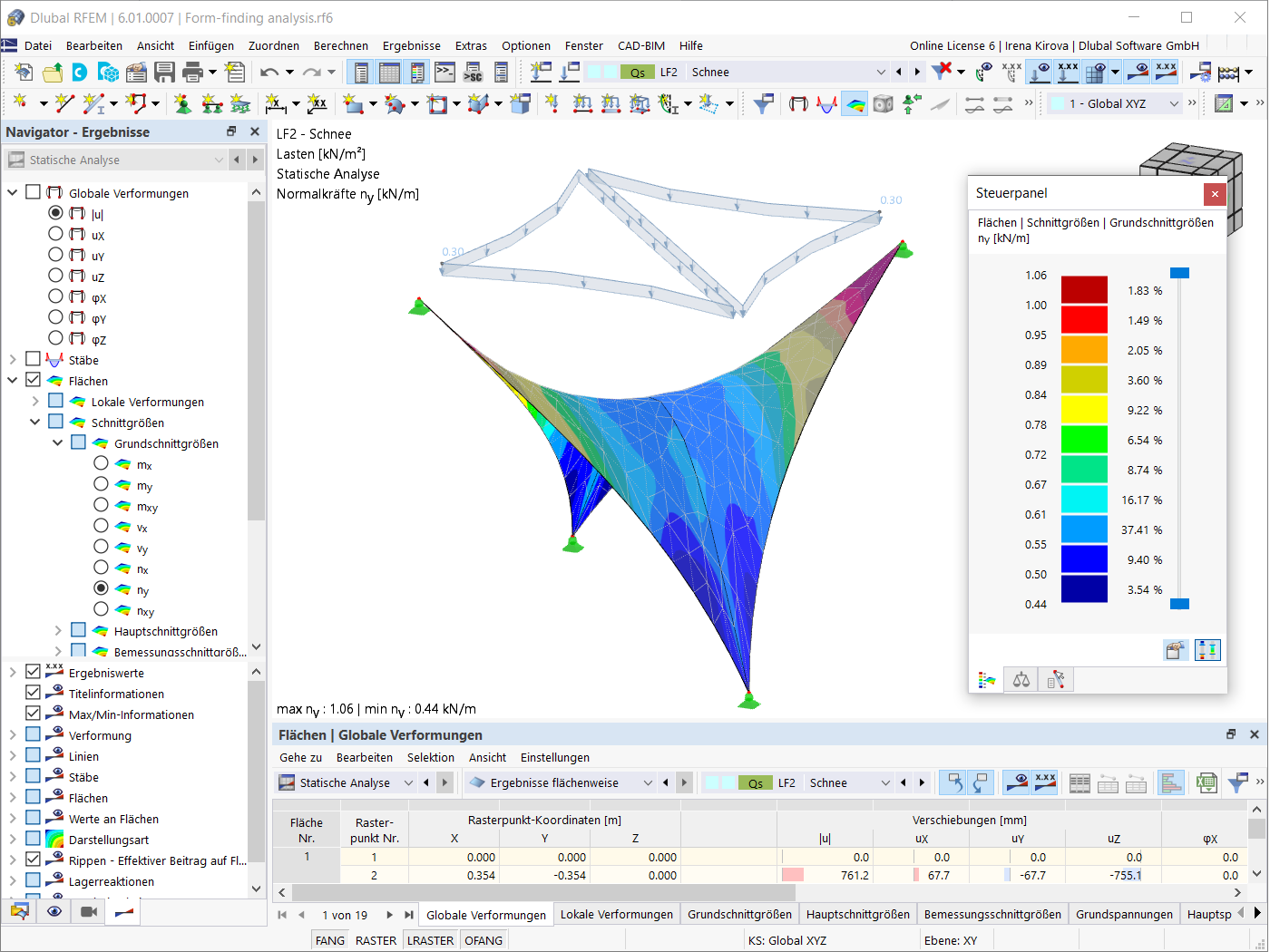The image size is (1270, 952).
Task: Save the current model
Action: point(164,73)
